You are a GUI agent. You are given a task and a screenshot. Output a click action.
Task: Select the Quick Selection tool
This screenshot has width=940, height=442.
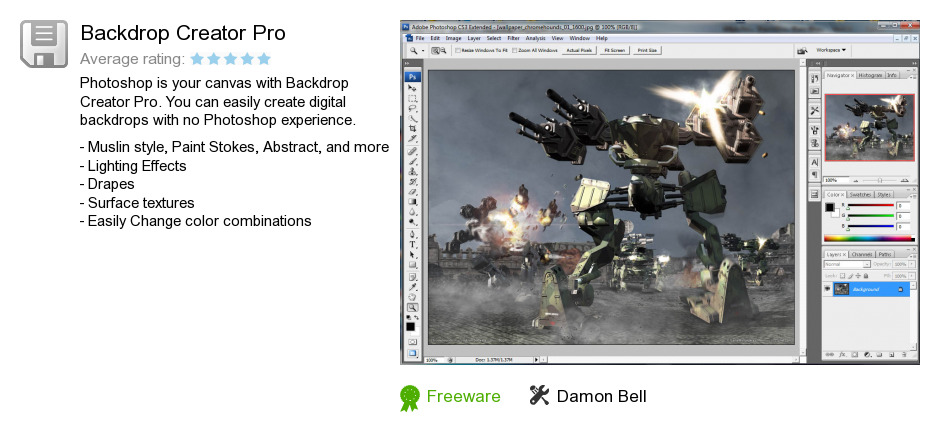[x=413, y=119]
